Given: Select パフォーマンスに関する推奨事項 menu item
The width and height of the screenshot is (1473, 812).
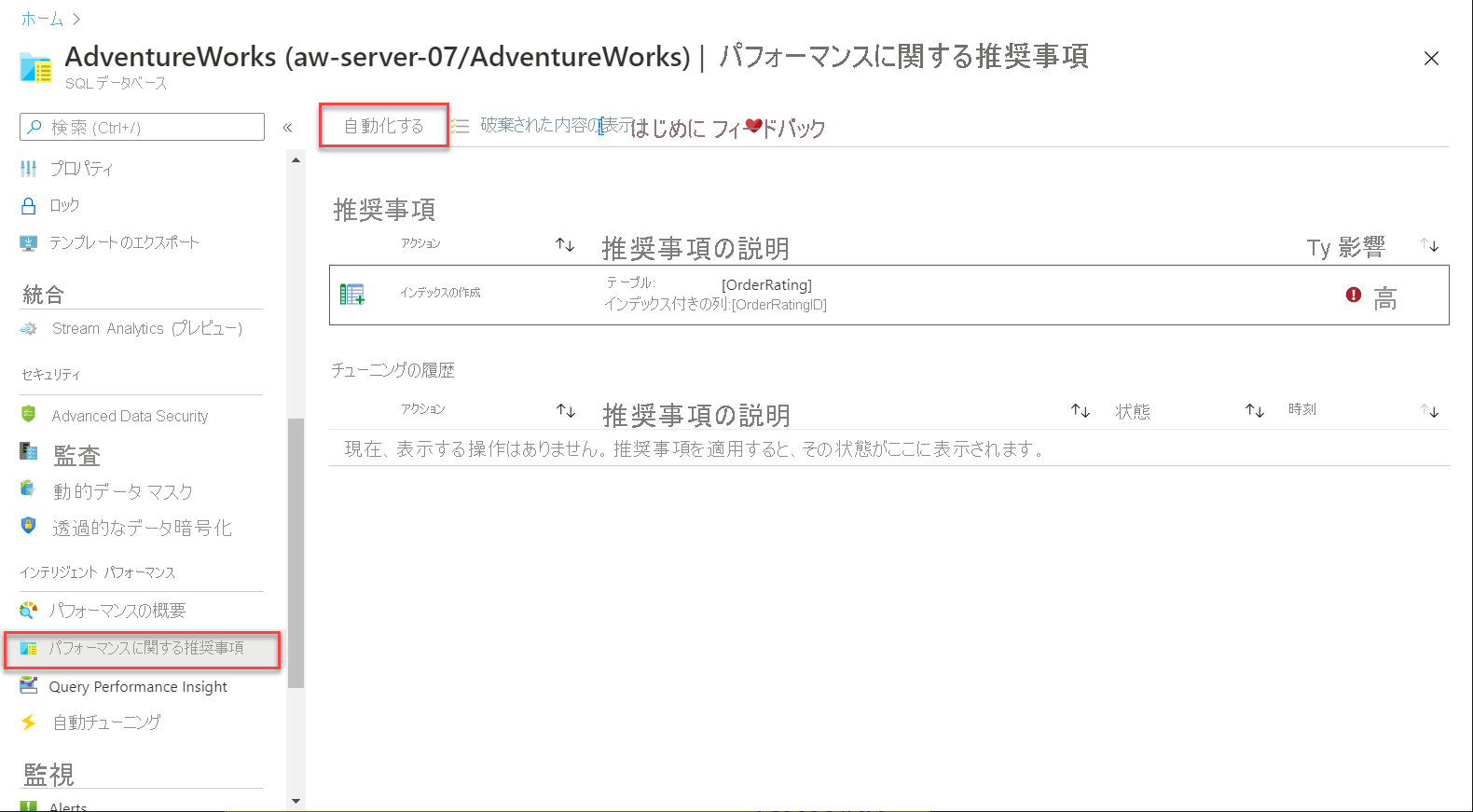Looking at the screenshot, I should point(142,649).
